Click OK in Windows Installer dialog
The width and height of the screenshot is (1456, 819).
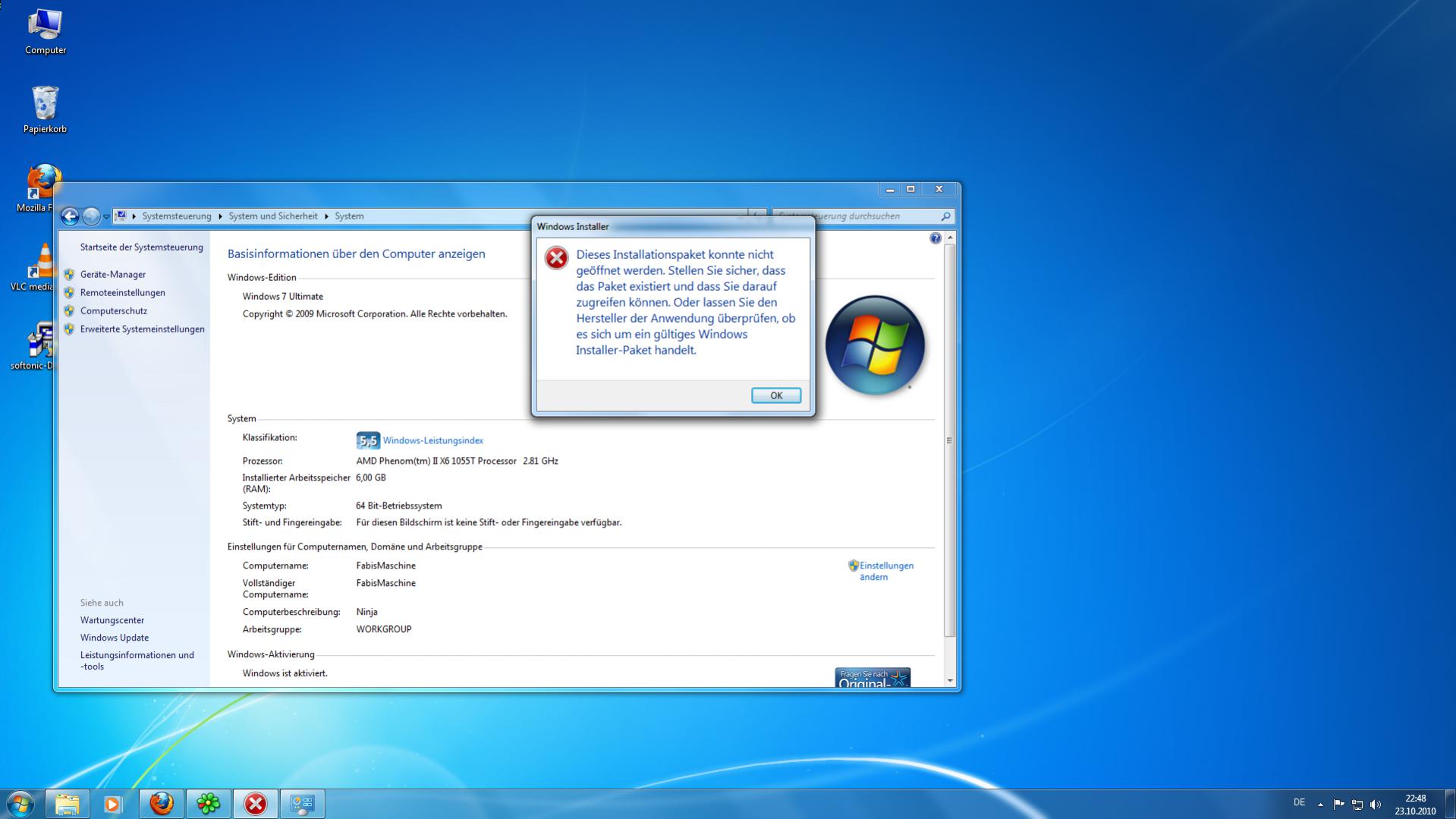tap(776, 395)
